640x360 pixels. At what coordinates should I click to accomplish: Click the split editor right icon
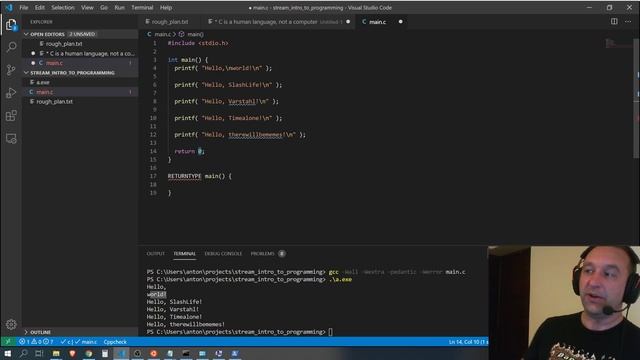click(x=614, y=22)
